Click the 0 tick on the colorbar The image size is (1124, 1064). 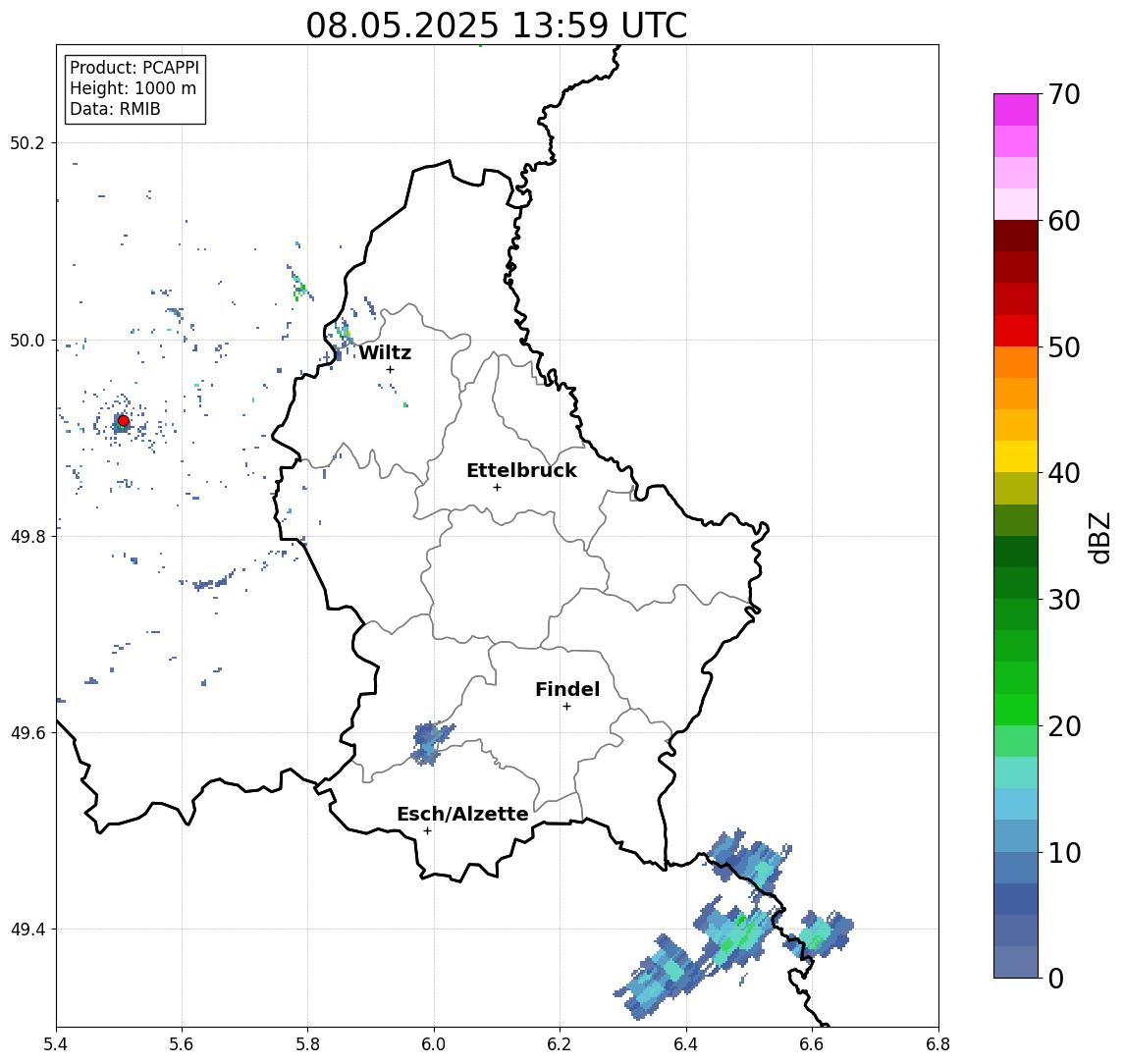(1055, 978)
